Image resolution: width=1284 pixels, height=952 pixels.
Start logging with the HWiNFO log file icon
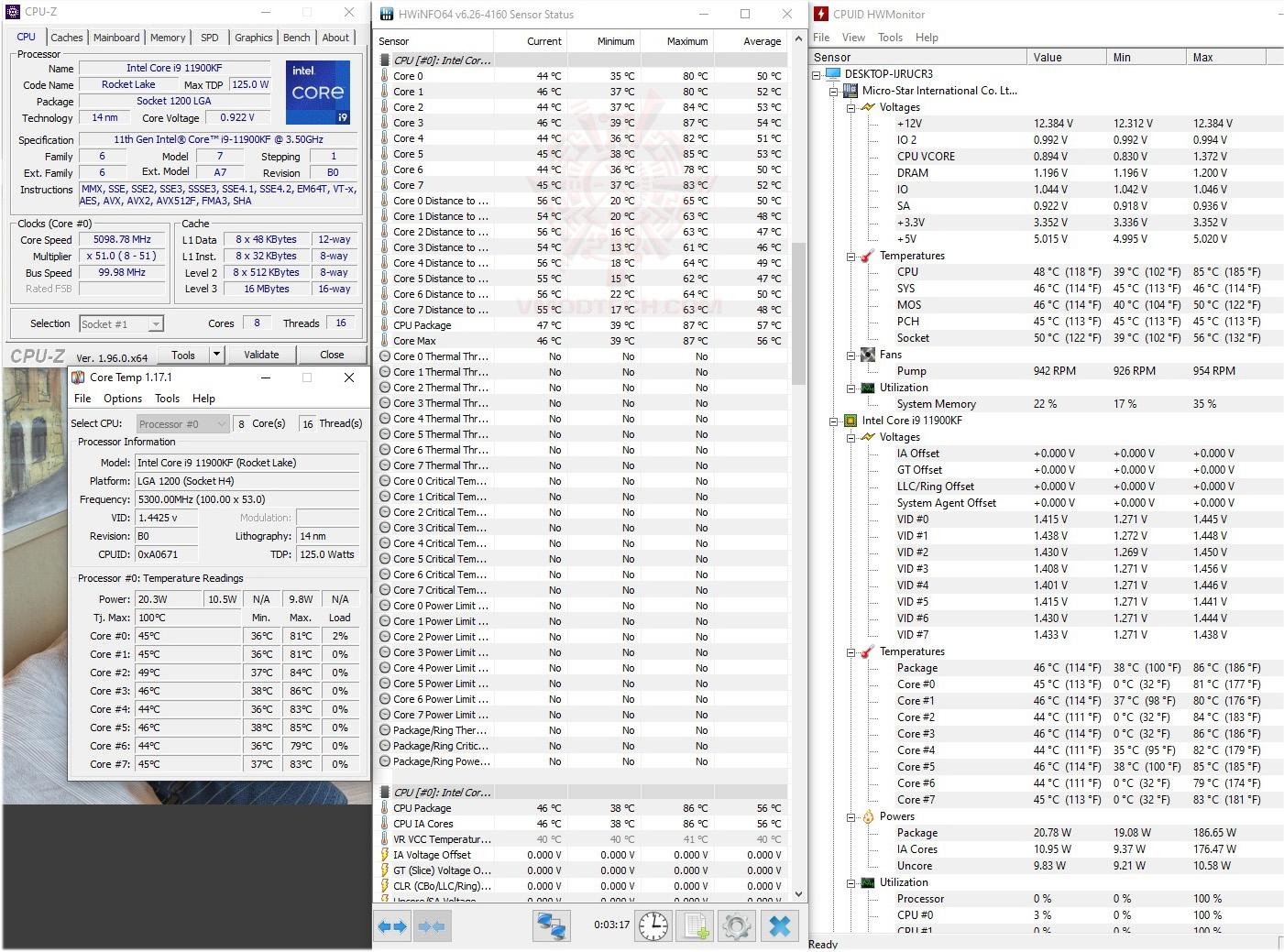pos(697,926)
